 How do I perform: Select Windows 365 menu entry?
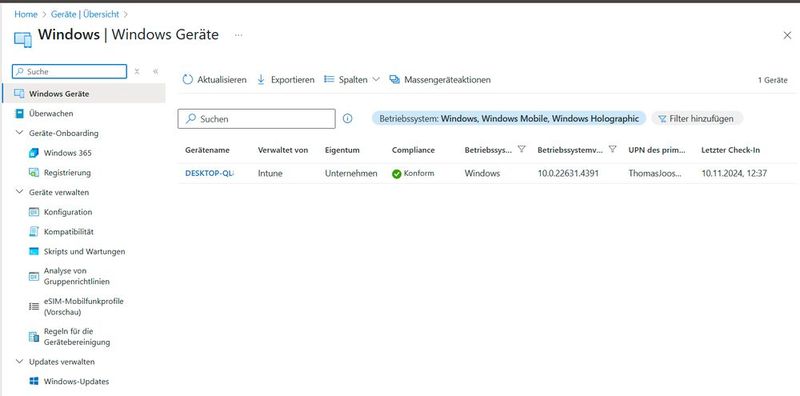[68, 153]
